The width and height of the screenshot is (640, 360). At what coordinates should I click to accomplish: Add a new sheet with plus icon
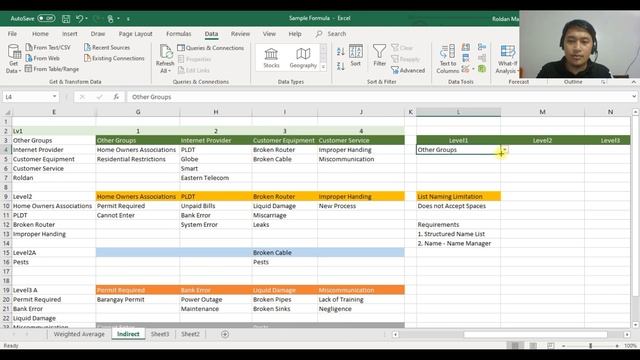[x=225, y=334]
